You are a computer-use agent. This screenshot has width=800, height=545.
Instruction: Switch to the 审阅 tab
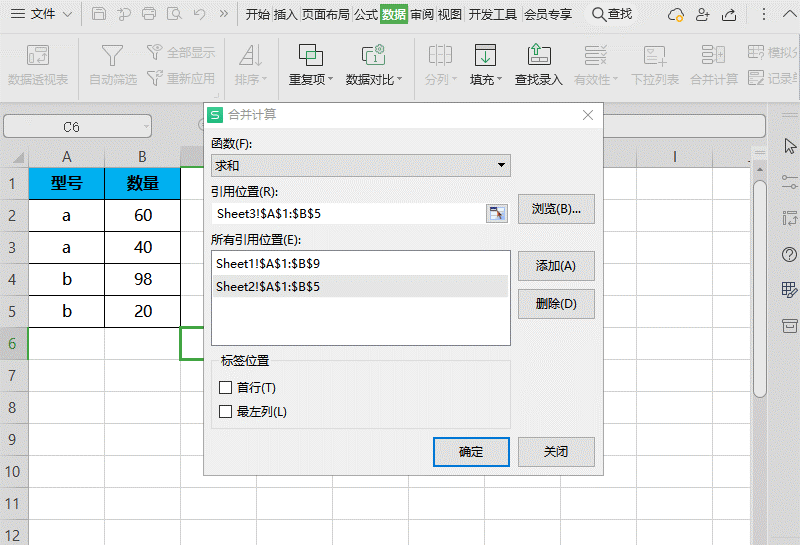click(421, 14)
